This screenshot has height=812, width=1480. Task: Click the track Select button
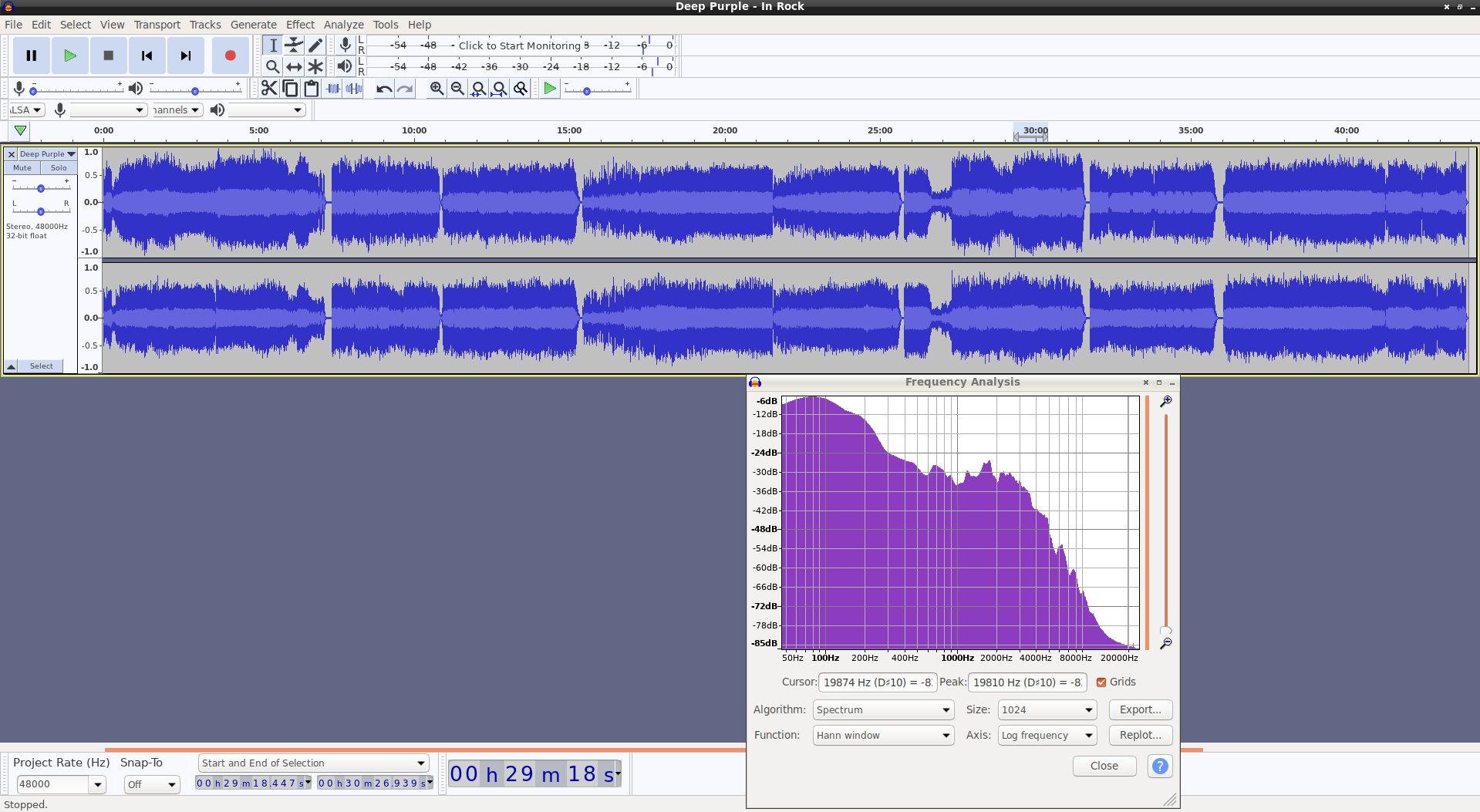(42, 366)
